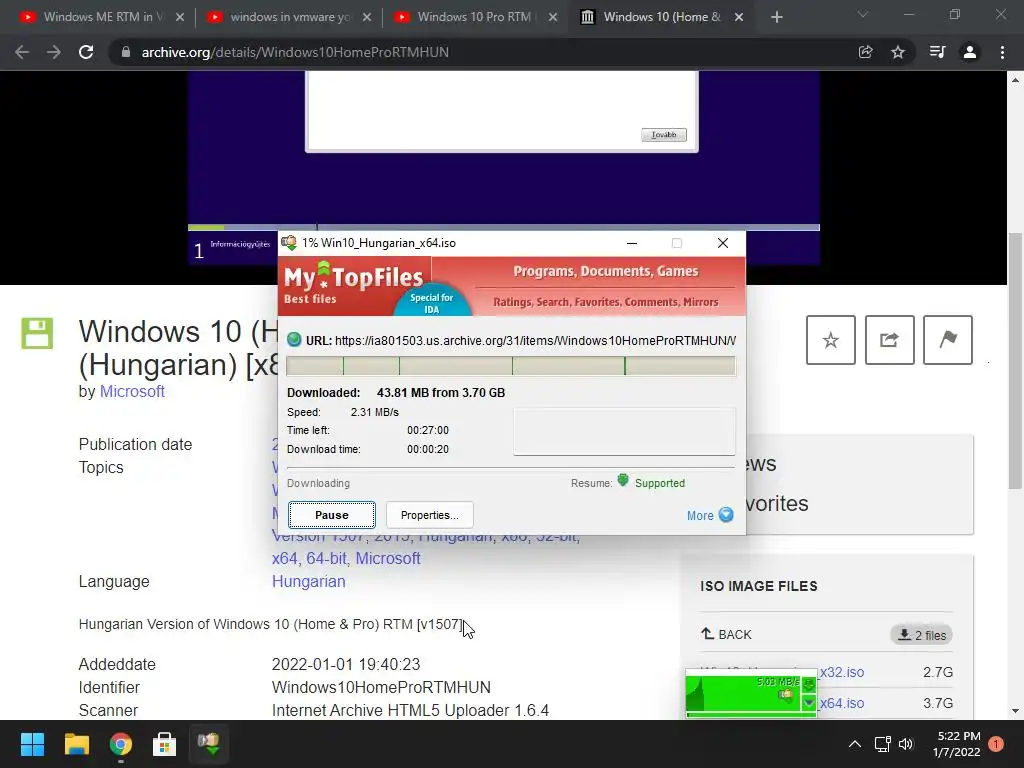Image resolution: width=1024 pixels, height=768 pixels.
Task: Click the green floppy software icon
Action: [37, 333]
